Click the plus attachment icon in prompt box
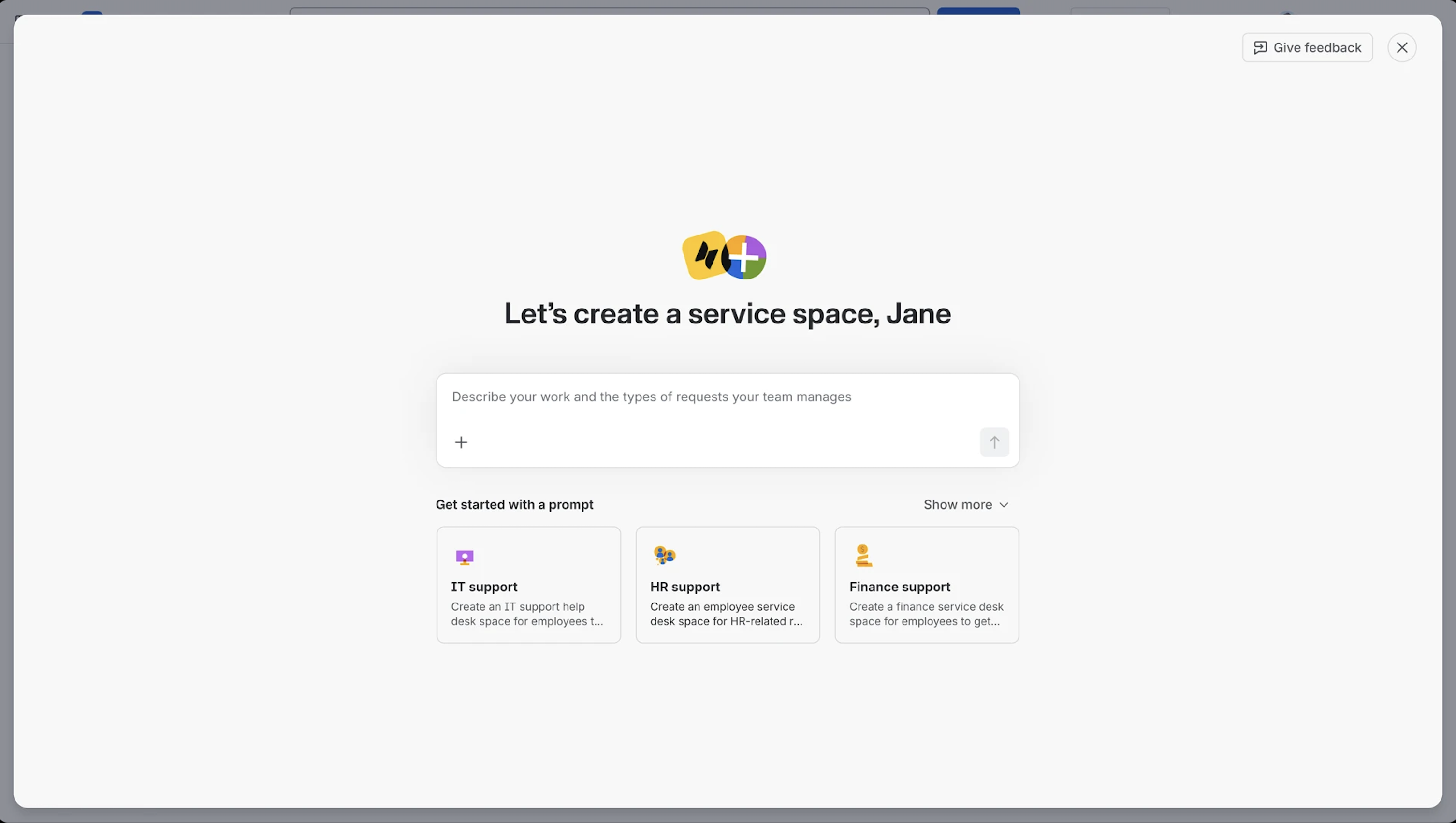The image size is (1456, 823). [x=461, y=442]
